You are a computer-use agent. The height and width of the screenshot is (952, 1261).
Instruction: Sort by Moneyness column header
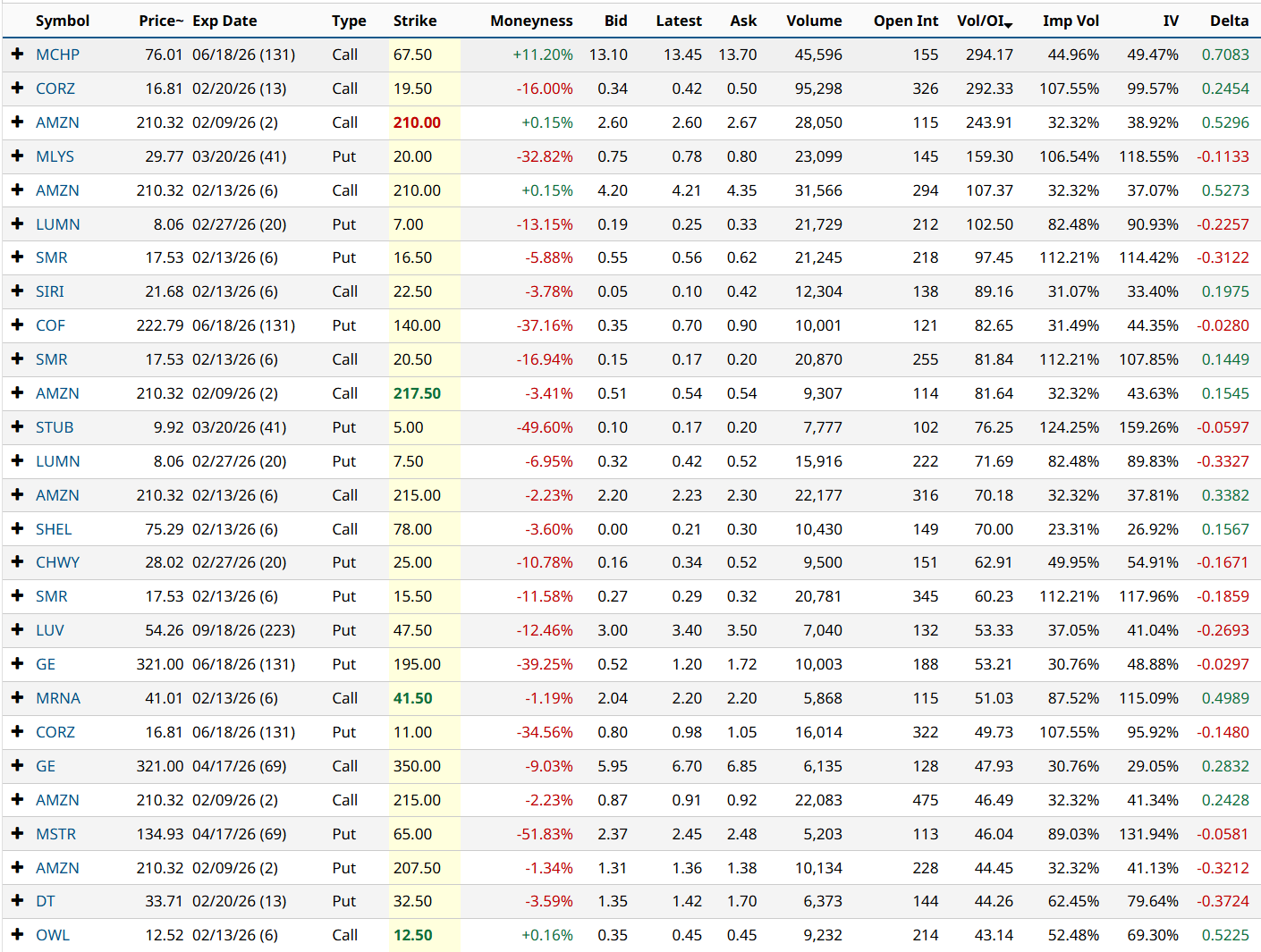(x=531, y=21)
